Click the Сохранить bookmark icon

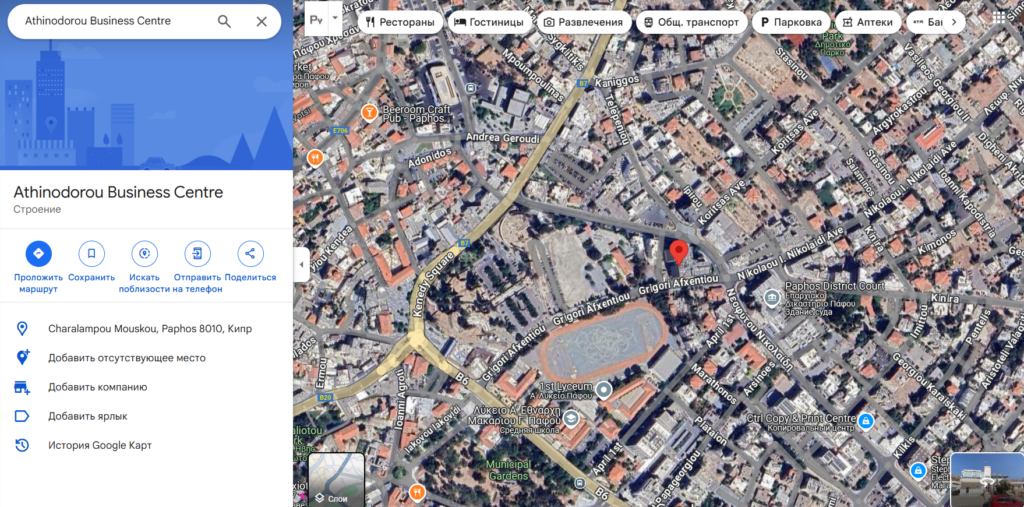coord(91,253)
